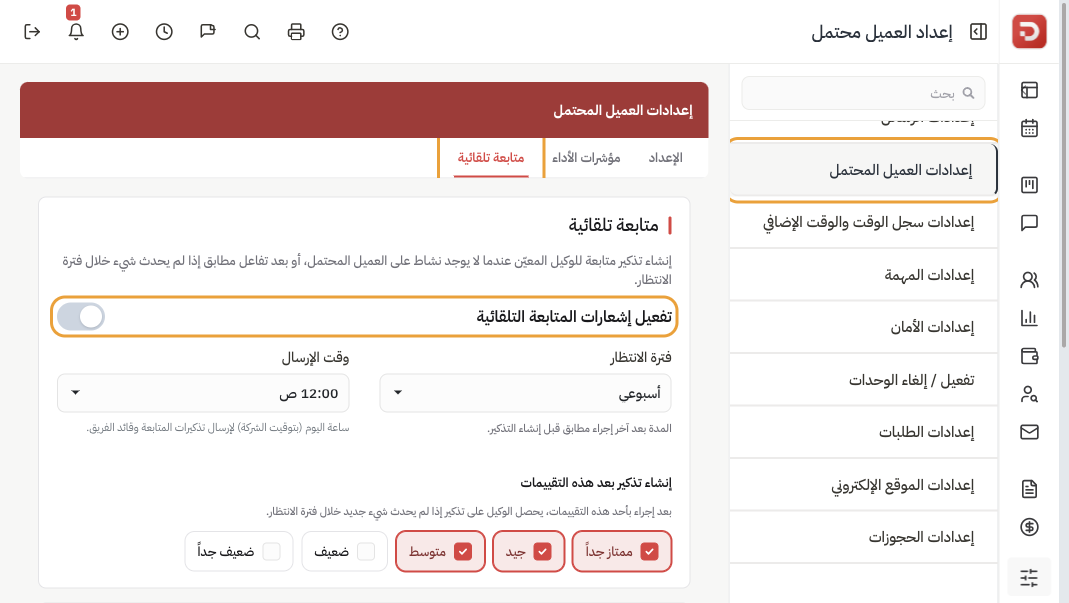Click the red app logo
1069x603 pixels.
pyautogui.click(x=1029, y=31)
